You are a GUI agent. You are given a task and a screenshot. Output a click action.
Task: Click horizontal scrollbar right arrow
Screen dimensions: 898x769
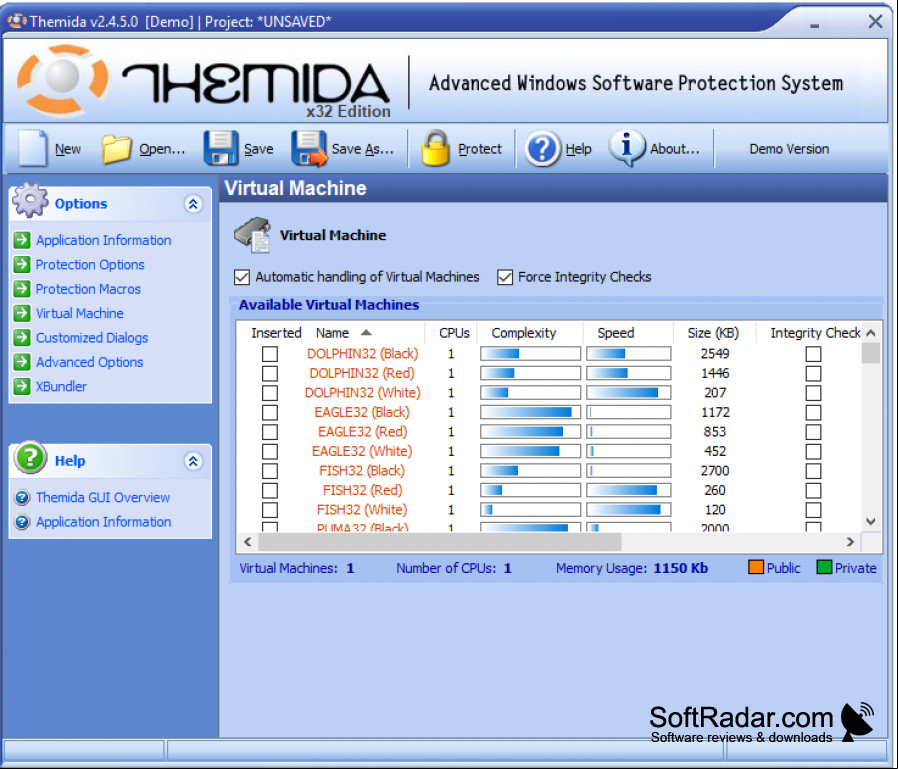(850, 542)
